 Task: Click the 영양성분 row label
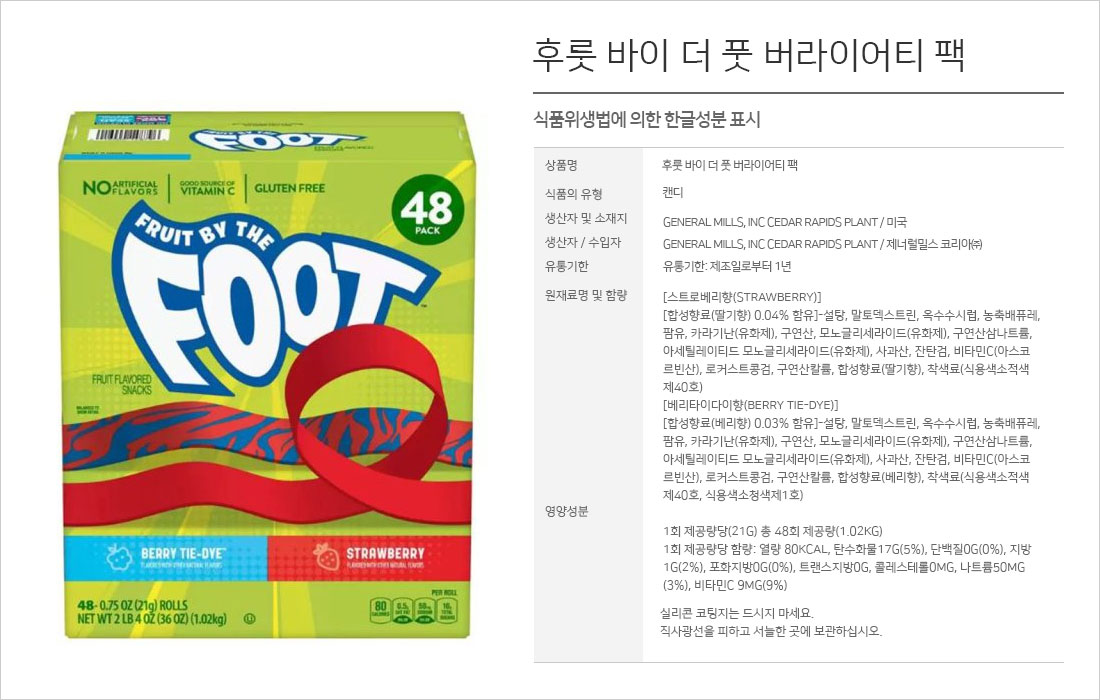(567, 511)
